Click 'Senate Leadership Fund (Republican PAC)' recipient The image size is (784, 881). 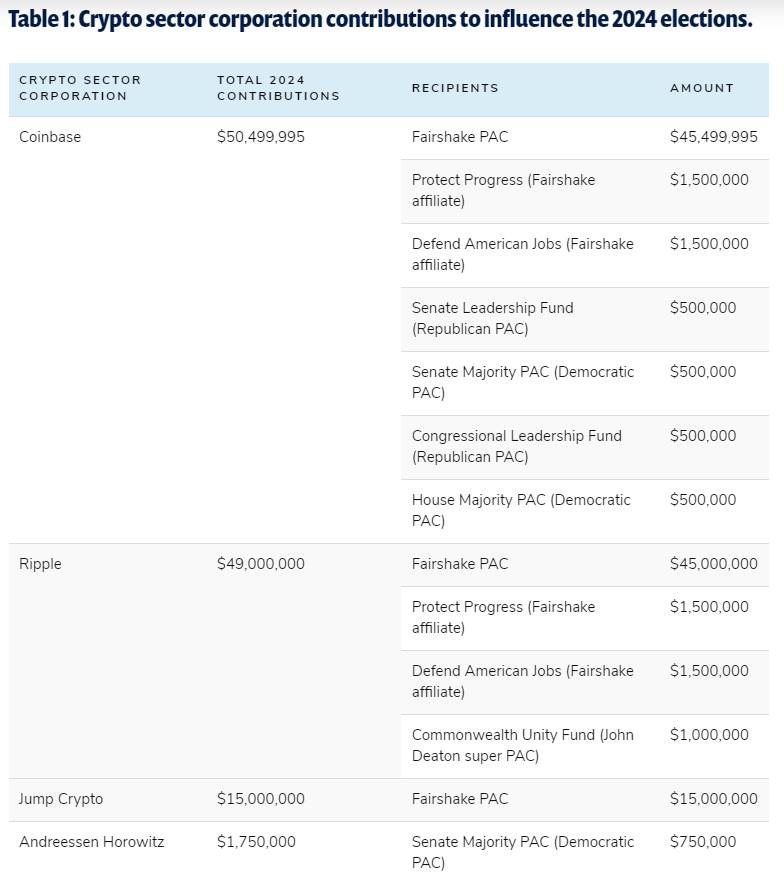tap(492, 319)
